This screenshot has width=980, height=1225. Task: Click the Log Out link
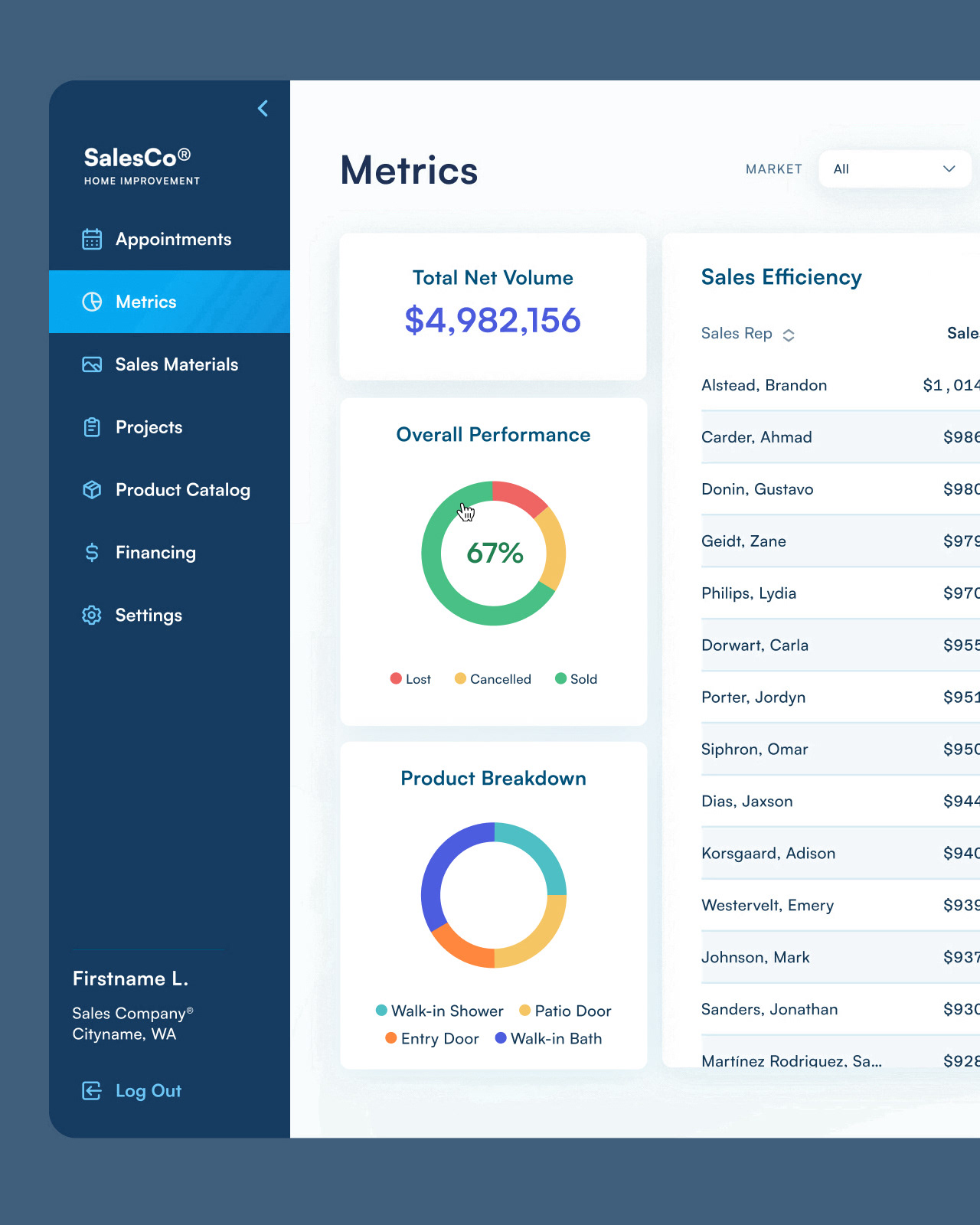click(148, 1091)
